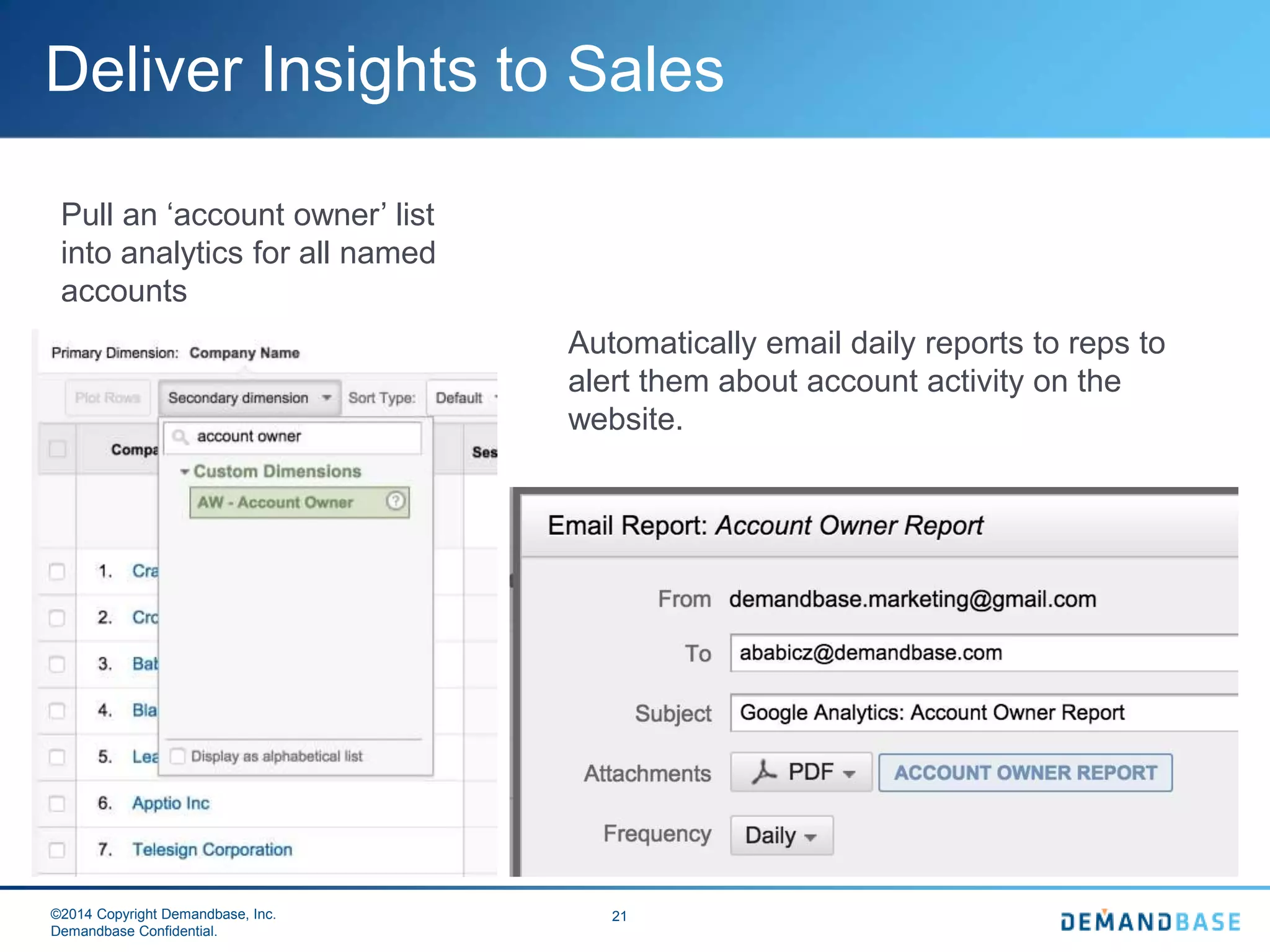Click the account owner search field
The width and height of the screenshot is (1270, 952).
293,437
